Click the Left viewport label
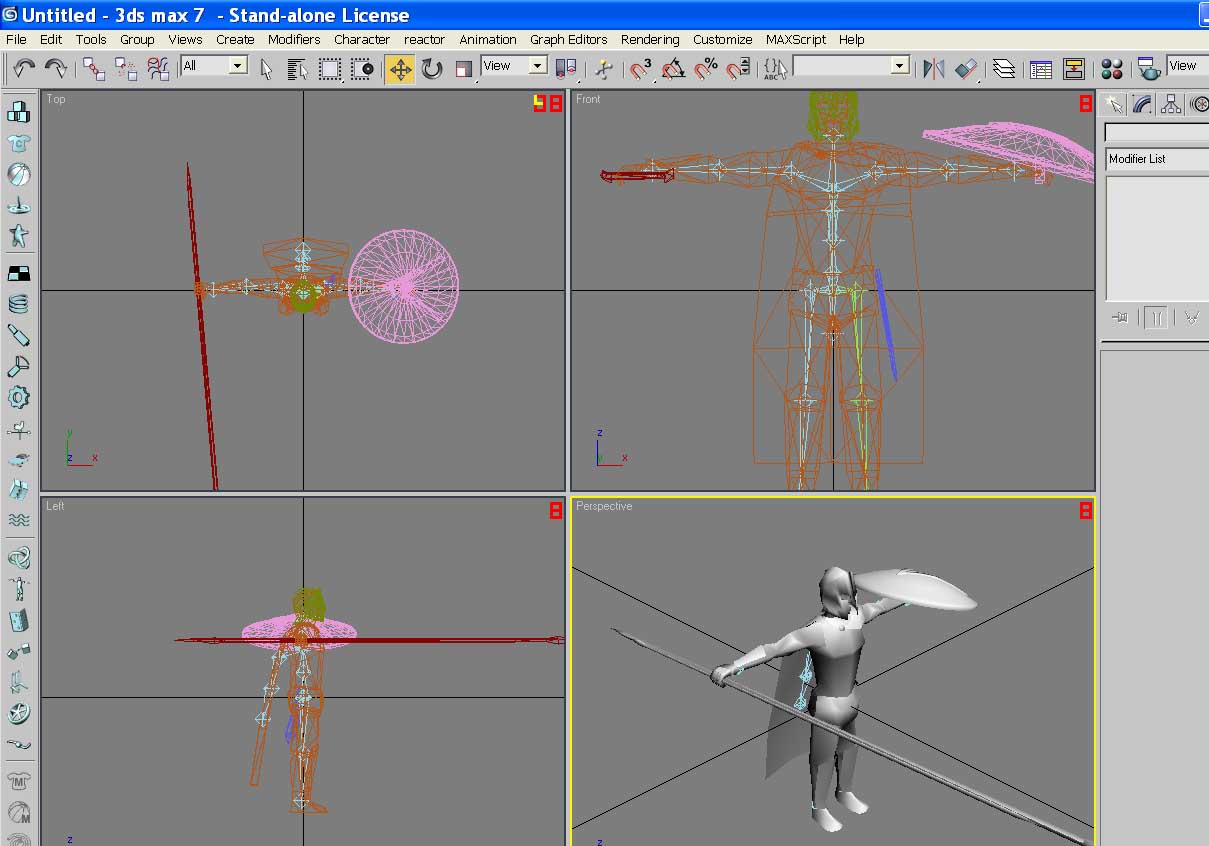The image size is (1209, 846). (55, 507)
